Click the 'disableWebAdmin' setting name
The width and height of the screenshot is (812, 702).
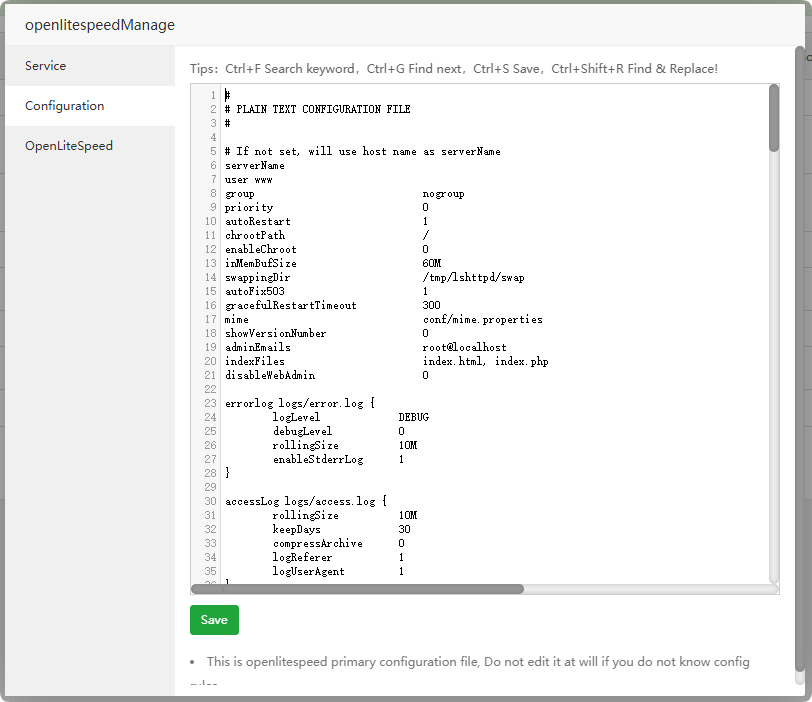(x=270, y=375)
